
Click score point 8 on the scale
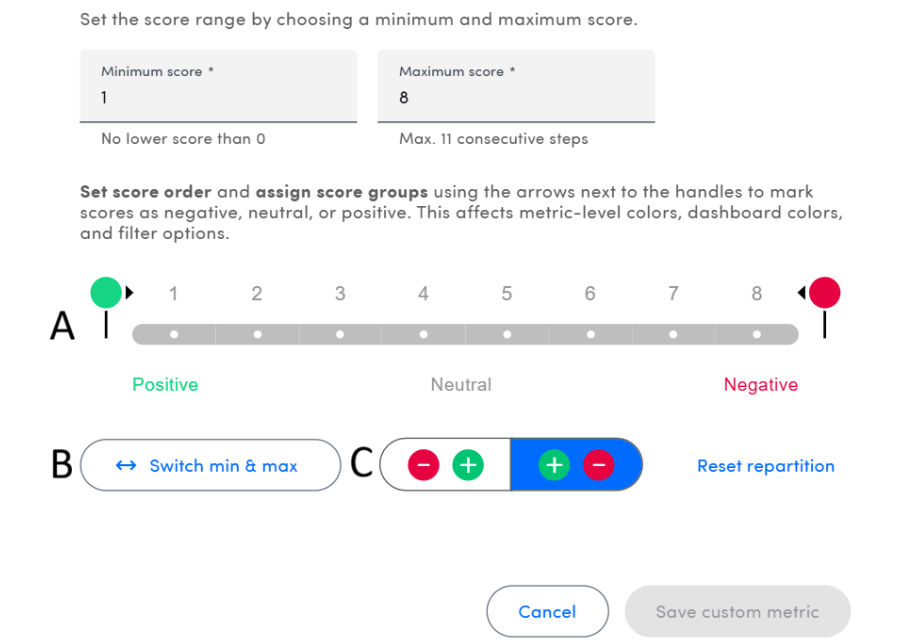[x=757, y=334]
